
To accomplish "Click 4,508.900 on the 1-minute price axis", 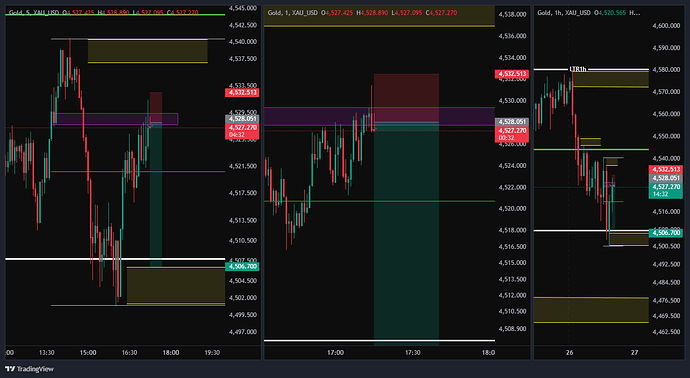I will click(512, 328).
